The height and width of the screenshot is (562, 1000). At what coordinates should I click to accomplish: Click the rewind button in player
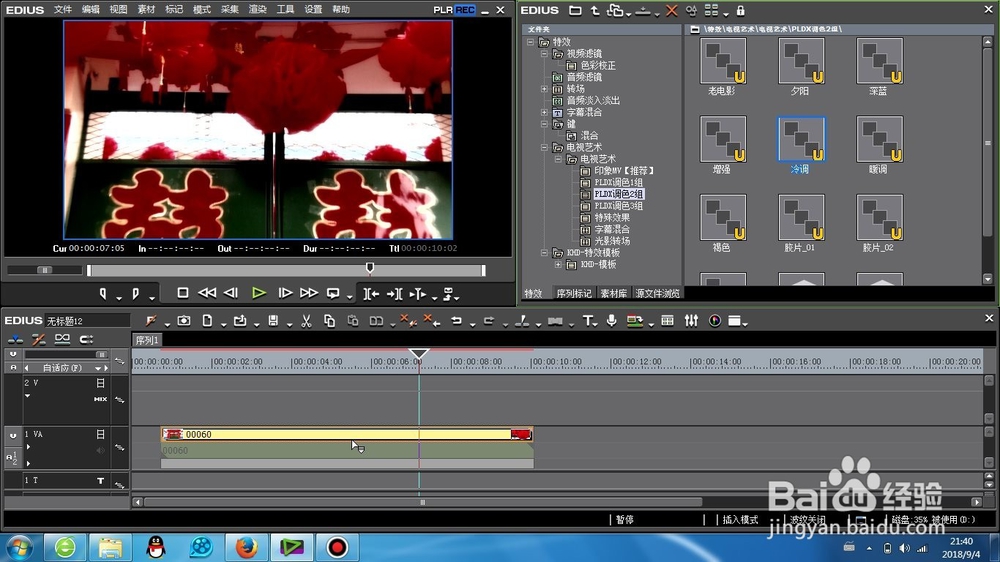click(x=207, y=293)
